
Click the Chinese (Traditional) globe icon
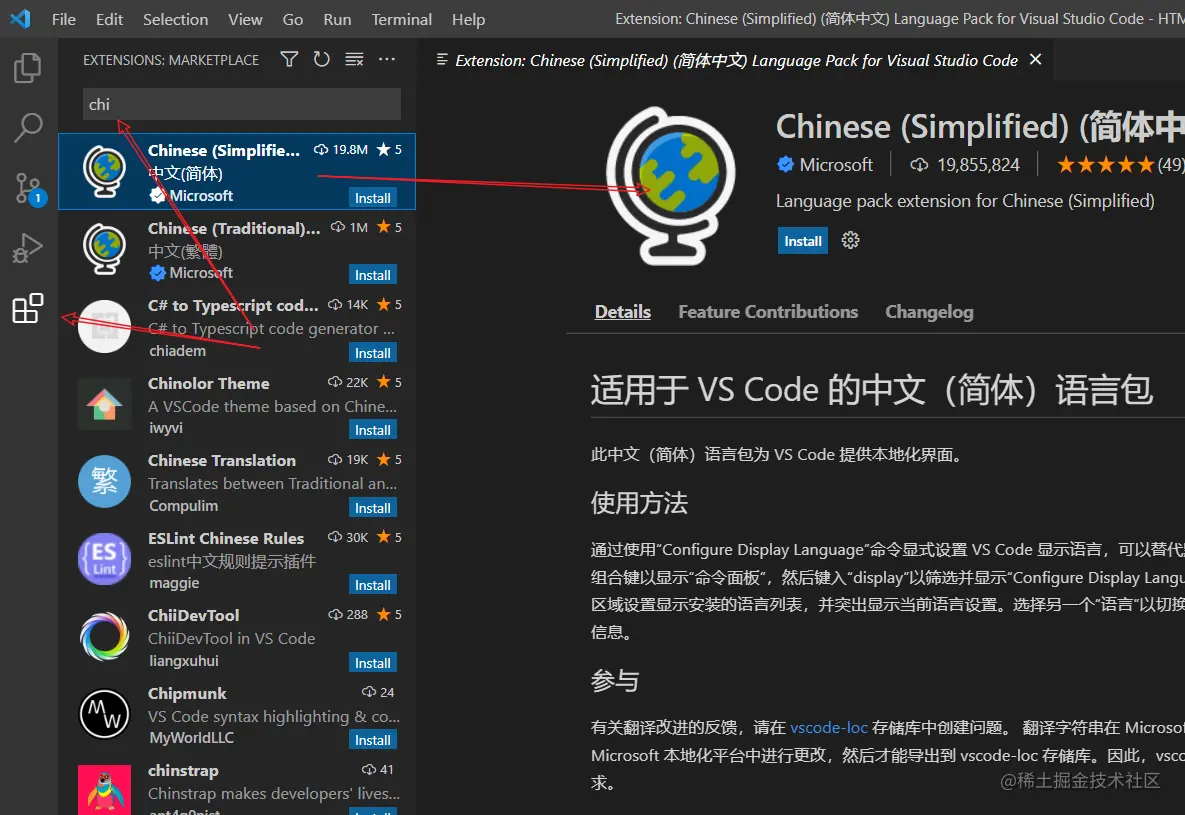[x=104, y=249]
